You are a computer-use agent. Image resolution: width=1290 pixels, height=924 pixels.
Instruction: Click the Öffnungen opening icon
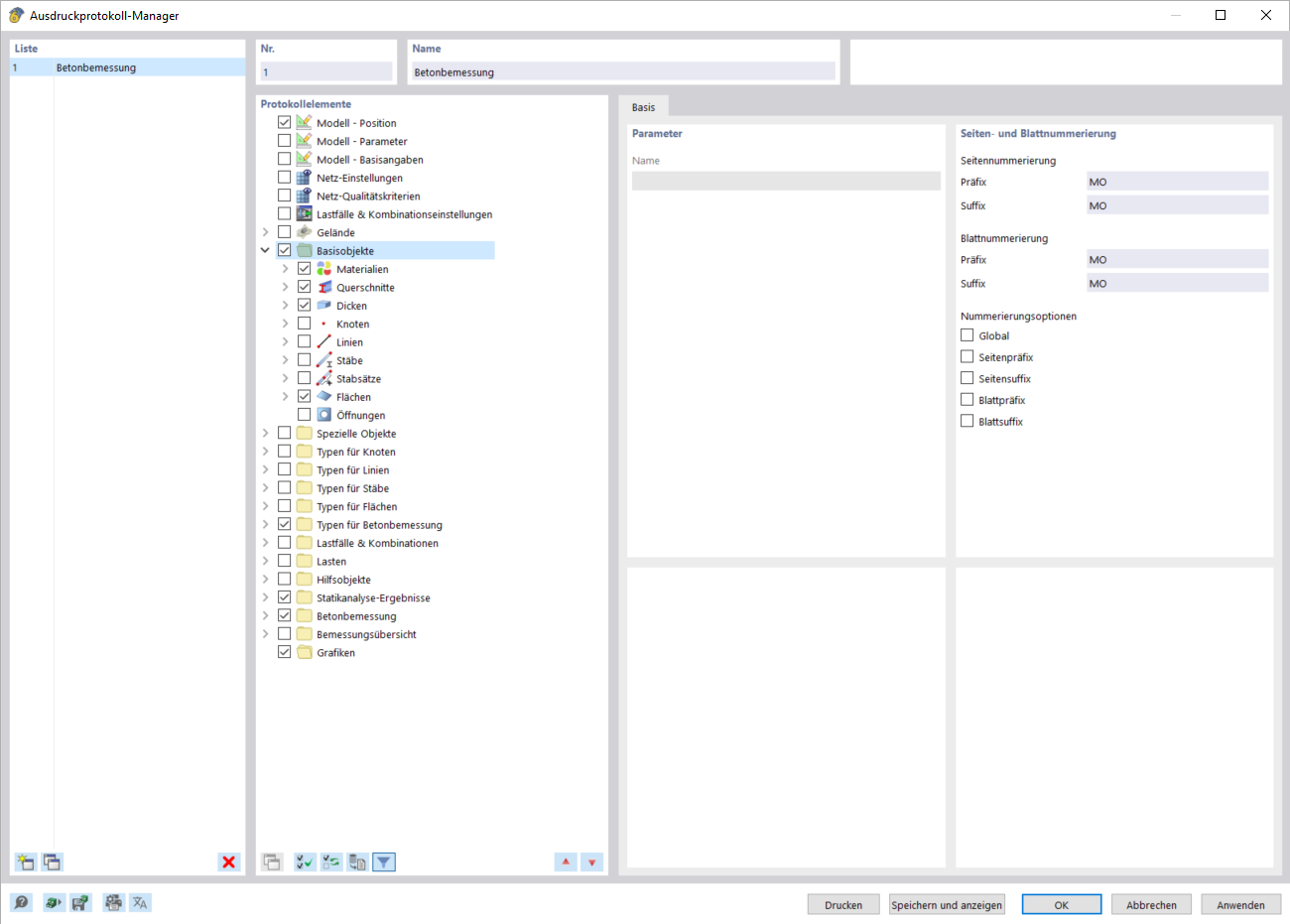(x=324, y=415)
